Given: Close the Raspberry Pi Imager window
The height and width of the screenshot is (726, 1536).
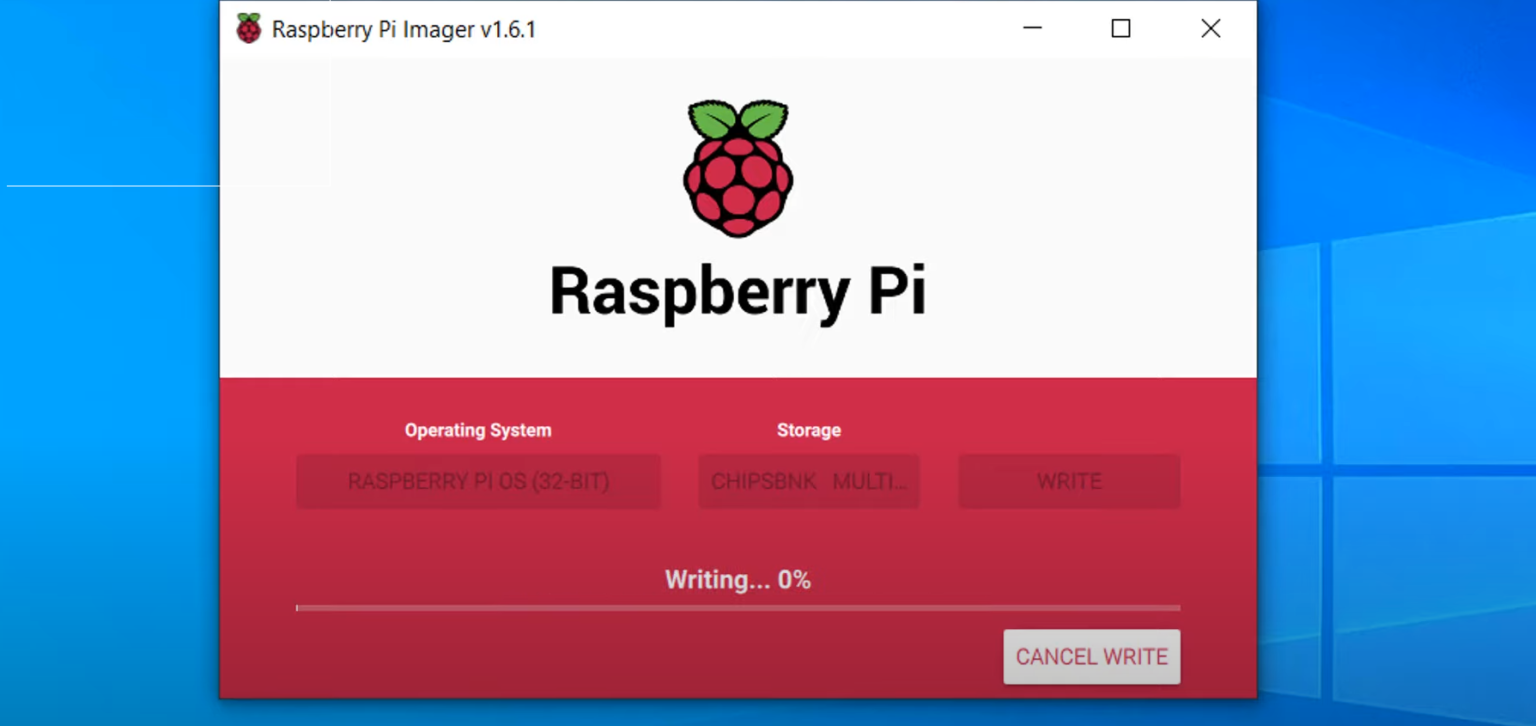Looking at the screenshot, I should pos(1210,29).
